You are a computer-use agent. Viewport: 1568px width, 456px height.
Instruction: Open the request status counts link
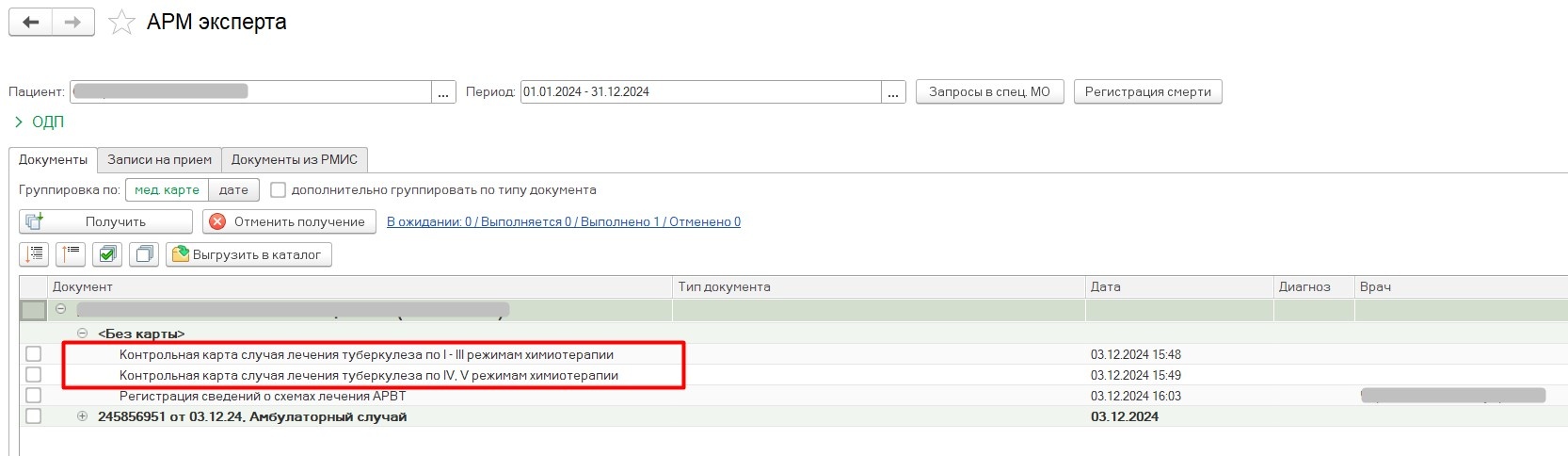(x=563, y=222)
